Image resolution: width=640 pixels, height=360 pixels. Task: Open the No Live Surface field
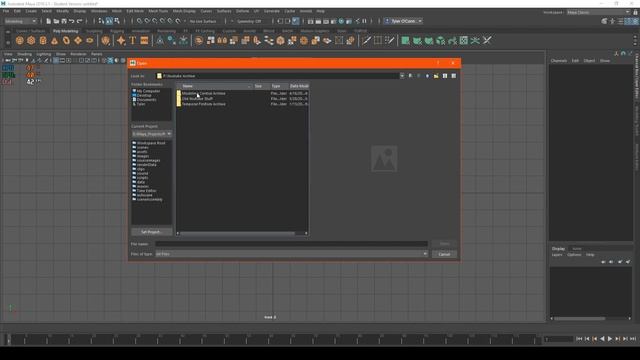(203, 21)
